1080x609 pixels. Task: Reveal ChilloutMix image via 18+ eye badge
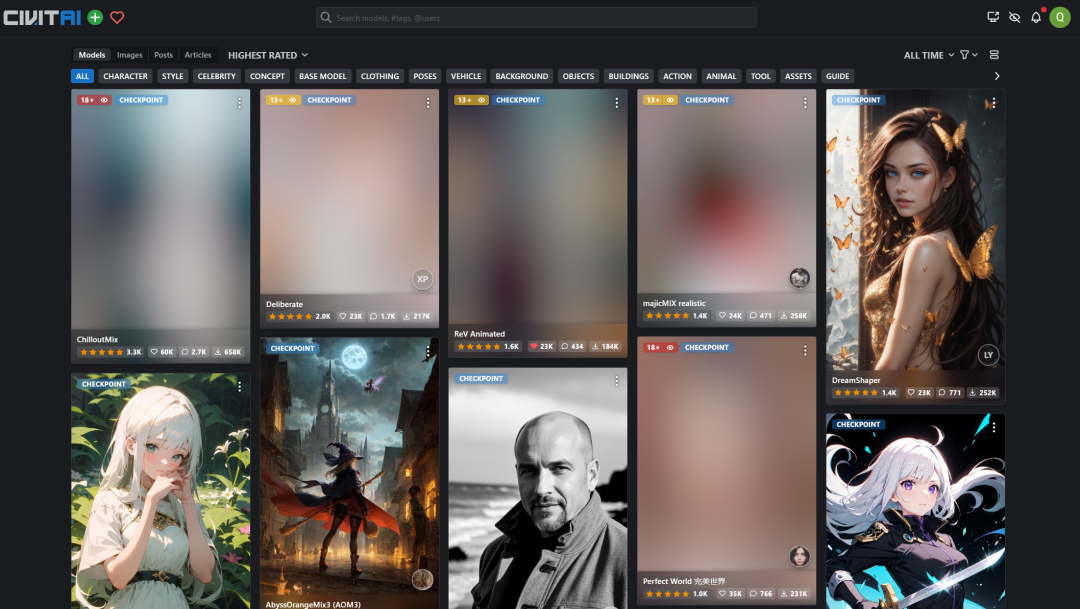(x=94, y=100)
